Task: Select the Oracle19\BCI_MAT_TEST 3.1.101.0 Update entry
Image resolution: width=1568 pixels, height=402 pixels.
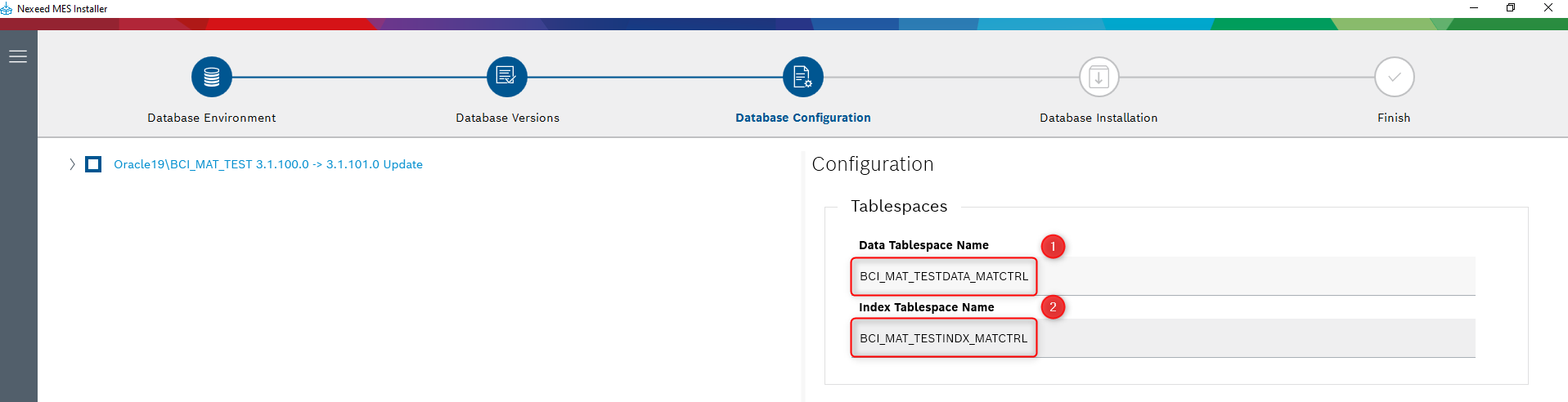Action: (x=267, y=164)
